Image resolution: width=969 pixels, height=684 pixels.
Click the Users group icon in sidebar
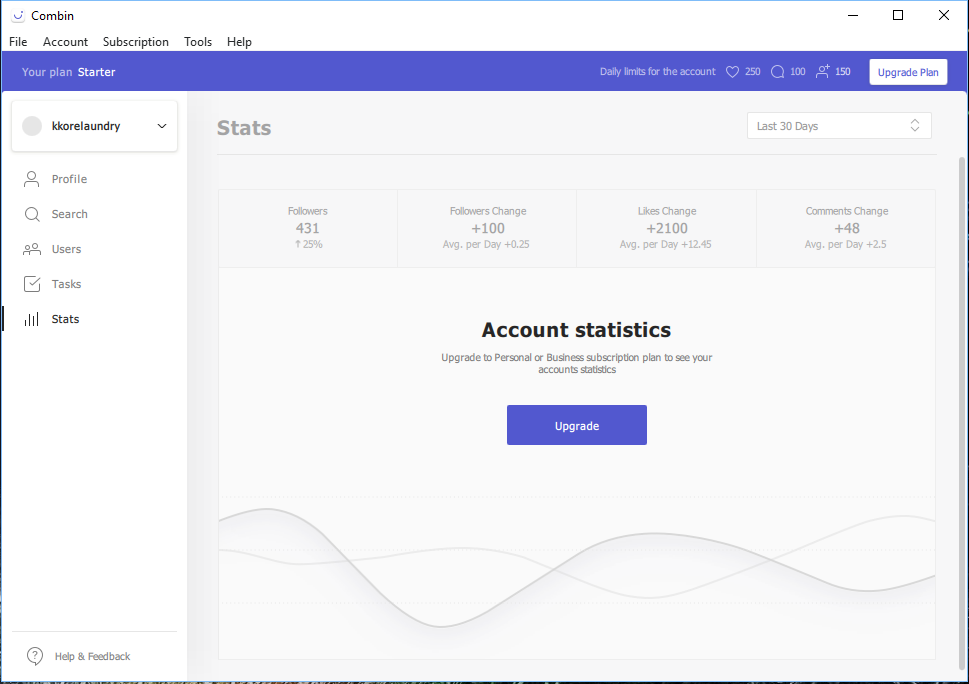point(32,249)
